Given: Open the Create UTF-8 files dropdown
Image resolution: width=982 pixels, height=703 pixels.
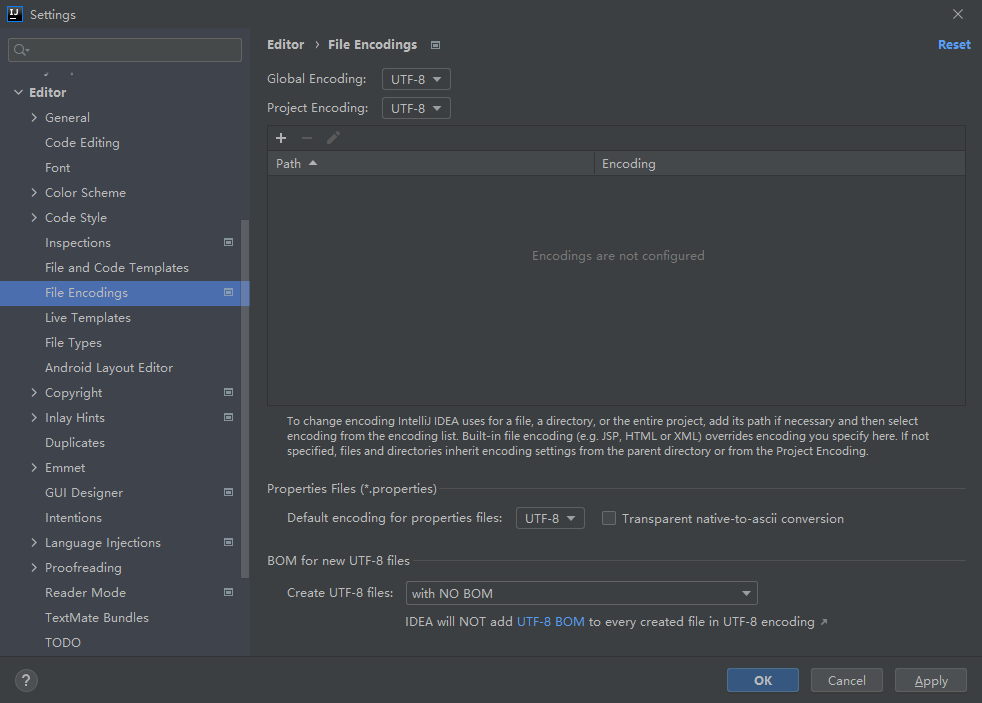Looking at the screenshot, I should tap(581, 594).
